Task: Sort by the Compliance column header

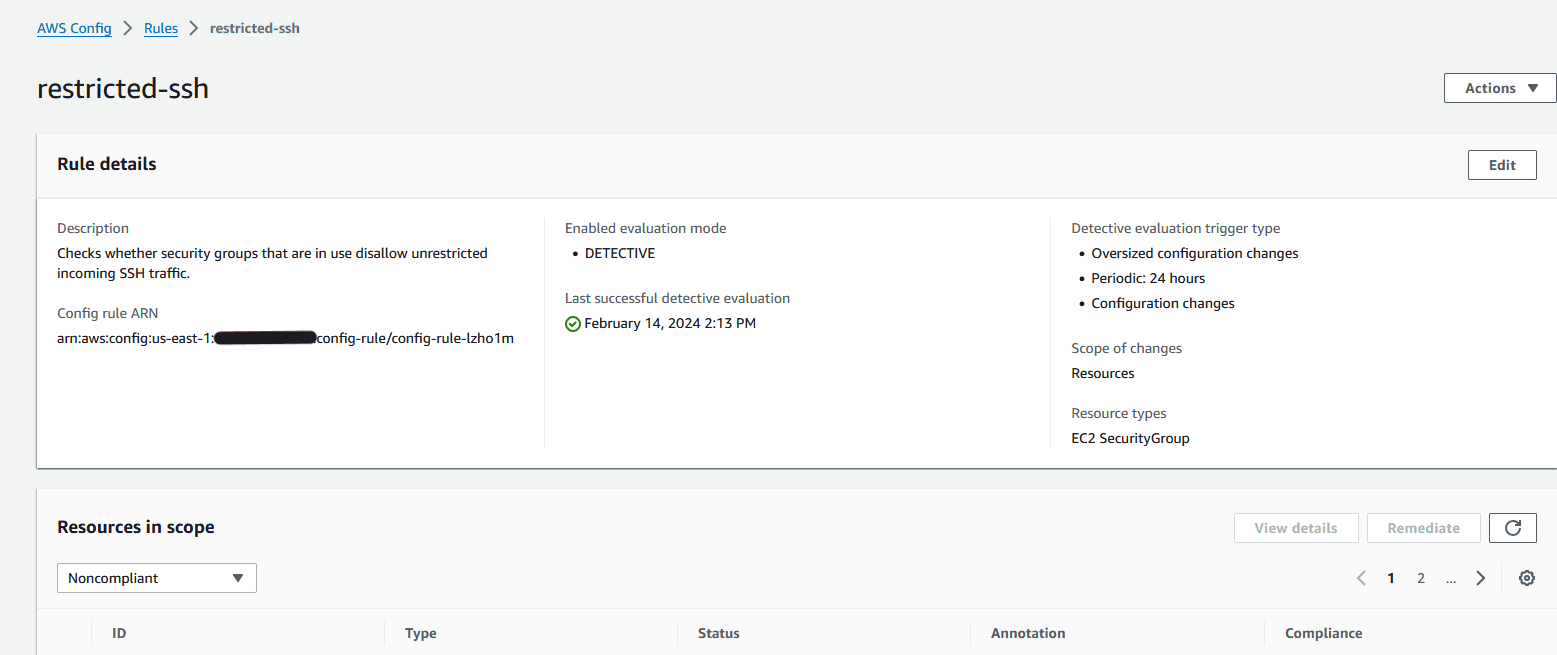Action: (1323, 633)
